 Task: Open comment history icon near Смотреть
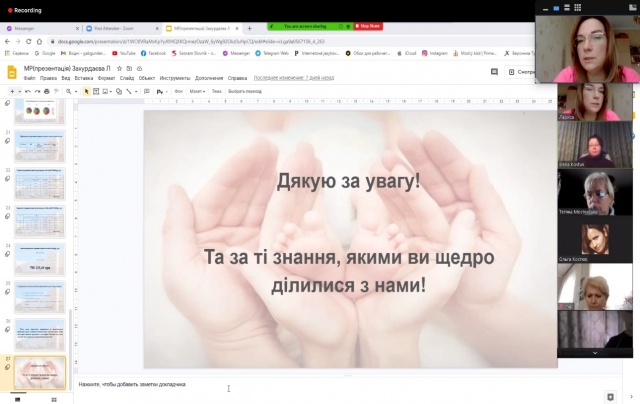click(x=494, y=72)
